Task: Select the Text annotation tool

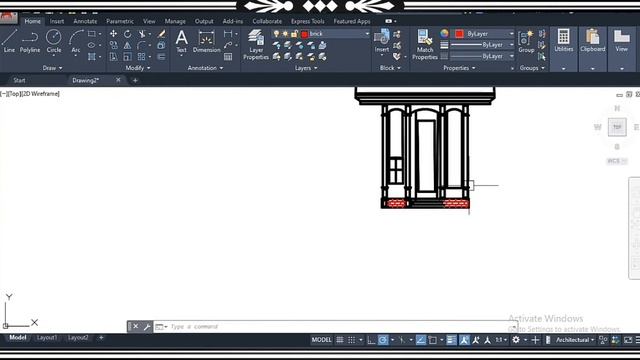Action: (182, 41)
